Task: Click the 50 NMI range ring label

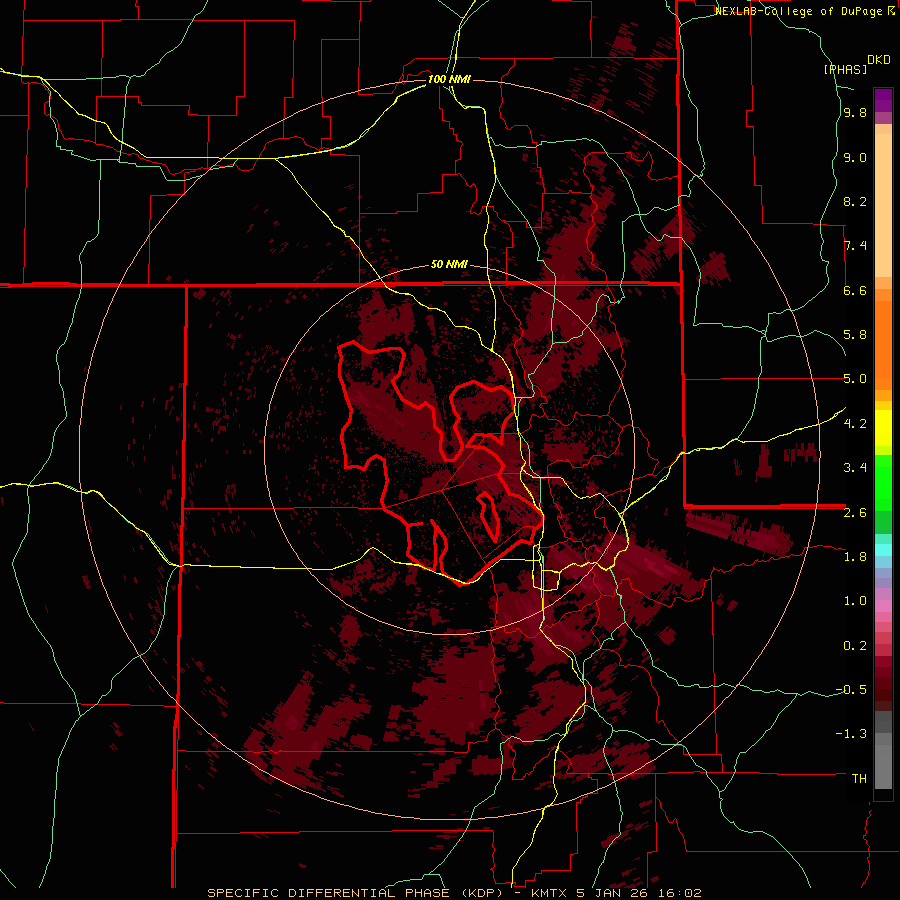Action: click(x=449, y=265)
